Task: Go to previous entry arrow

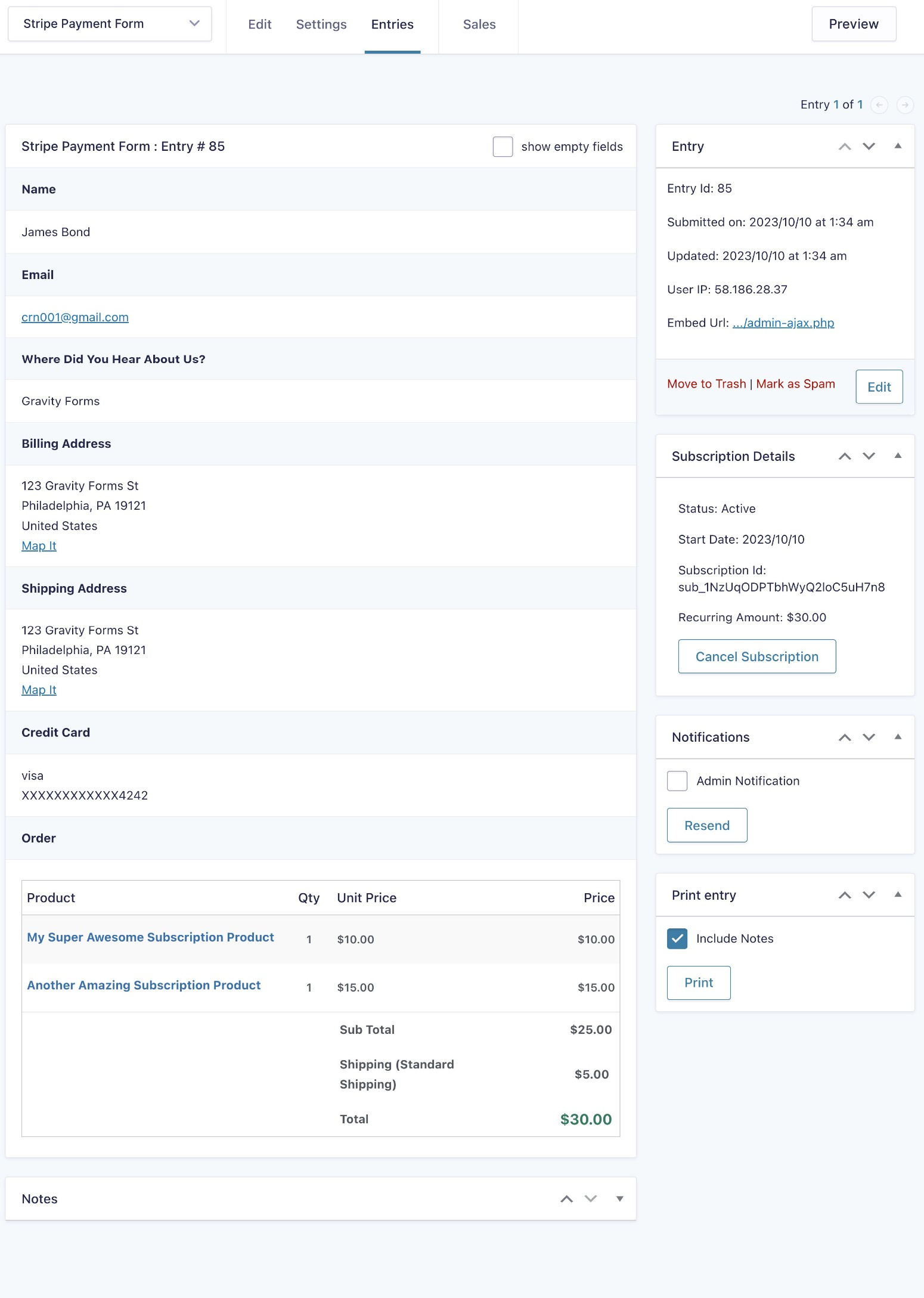Action: coord(879,105)
